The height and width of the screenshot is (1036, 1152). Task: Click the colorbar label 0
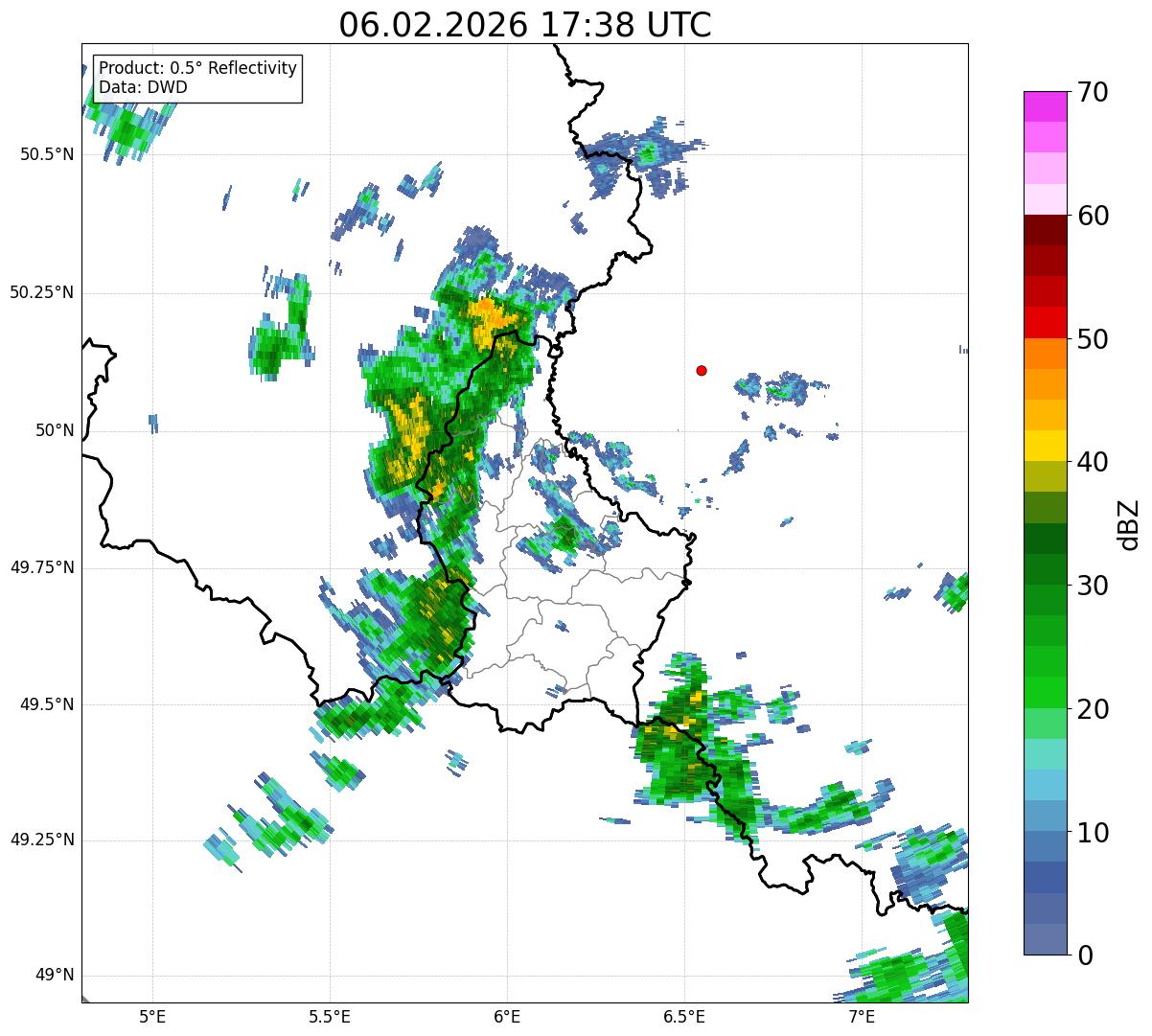point(1085,955)
